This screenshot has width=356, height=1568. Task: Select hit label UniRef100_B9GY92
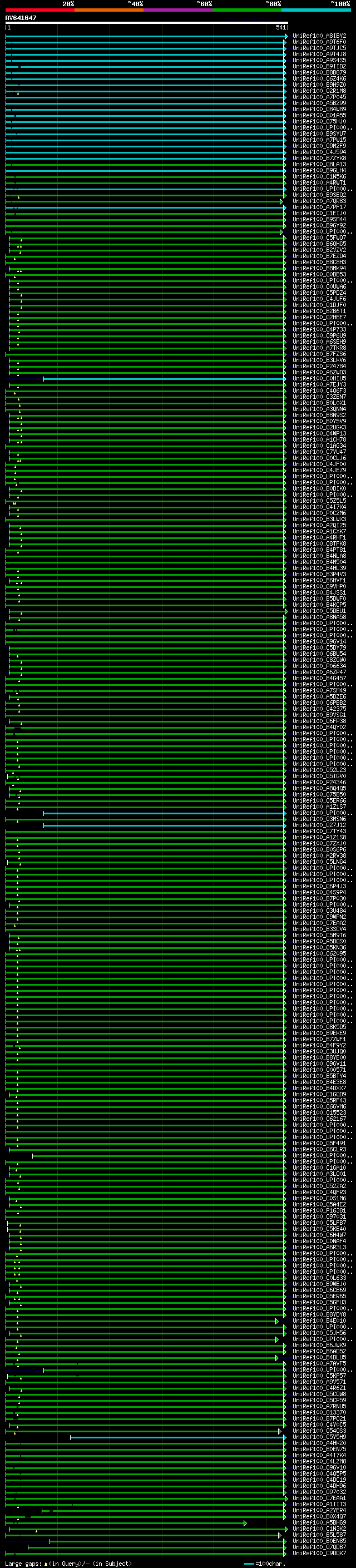319,225
